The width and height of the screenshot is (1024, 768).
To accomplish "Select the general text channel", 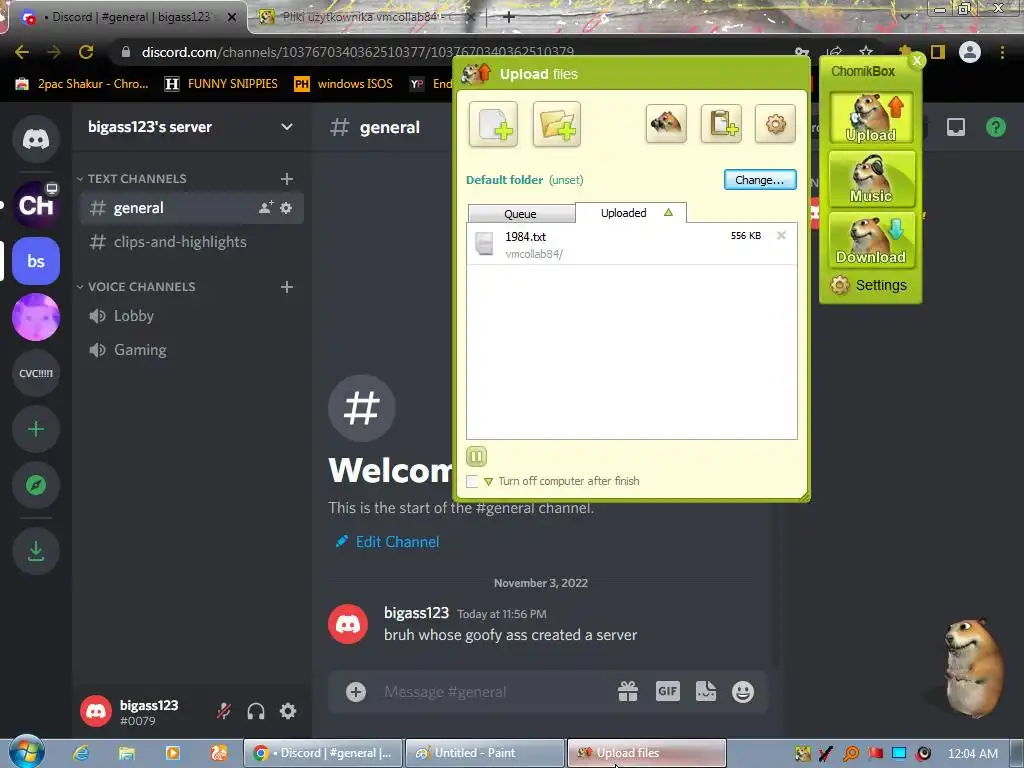I will click(x=191, y=208).
